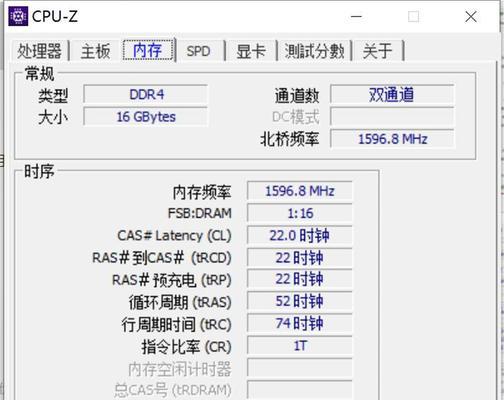Click the tRC 74 时钟 value

299,323
